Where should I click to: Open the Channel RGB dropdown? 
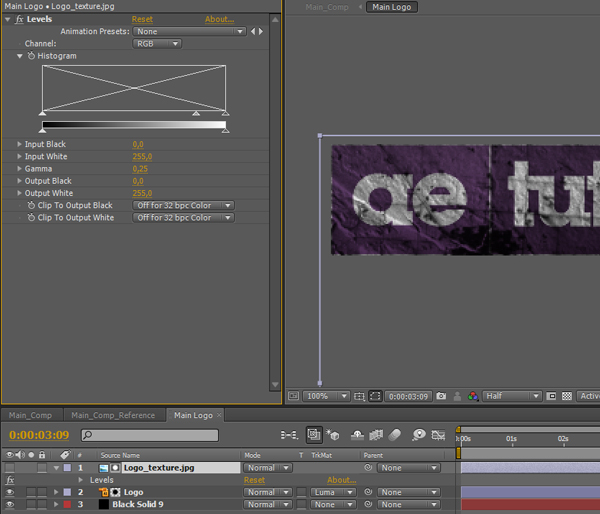click(x=158, y=44)
